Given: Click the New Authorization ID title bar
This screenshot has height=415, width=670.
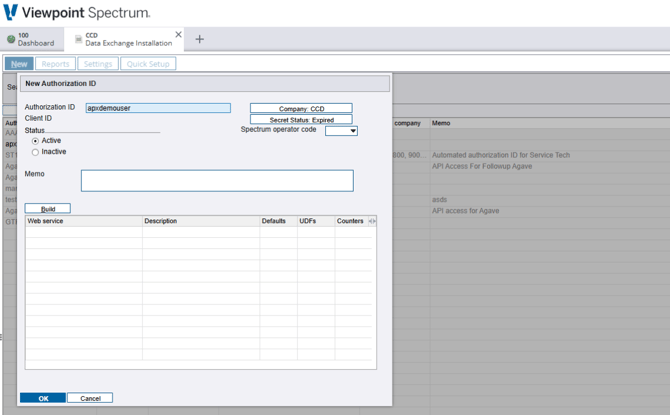Looking at the screenshot, I should coord(205,83).
